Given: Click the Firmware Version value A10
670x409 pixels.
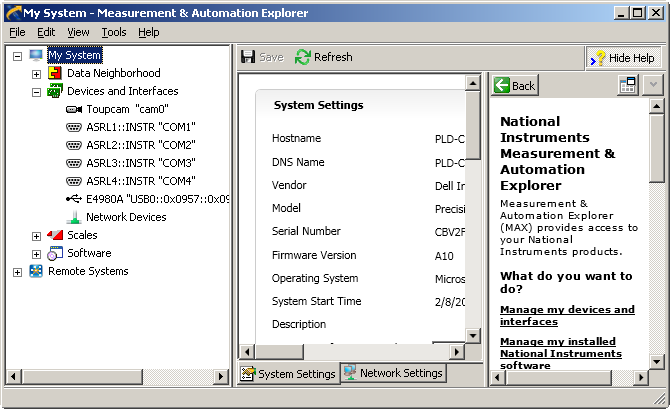Looking at the screenshot, I should pos(444,256).
